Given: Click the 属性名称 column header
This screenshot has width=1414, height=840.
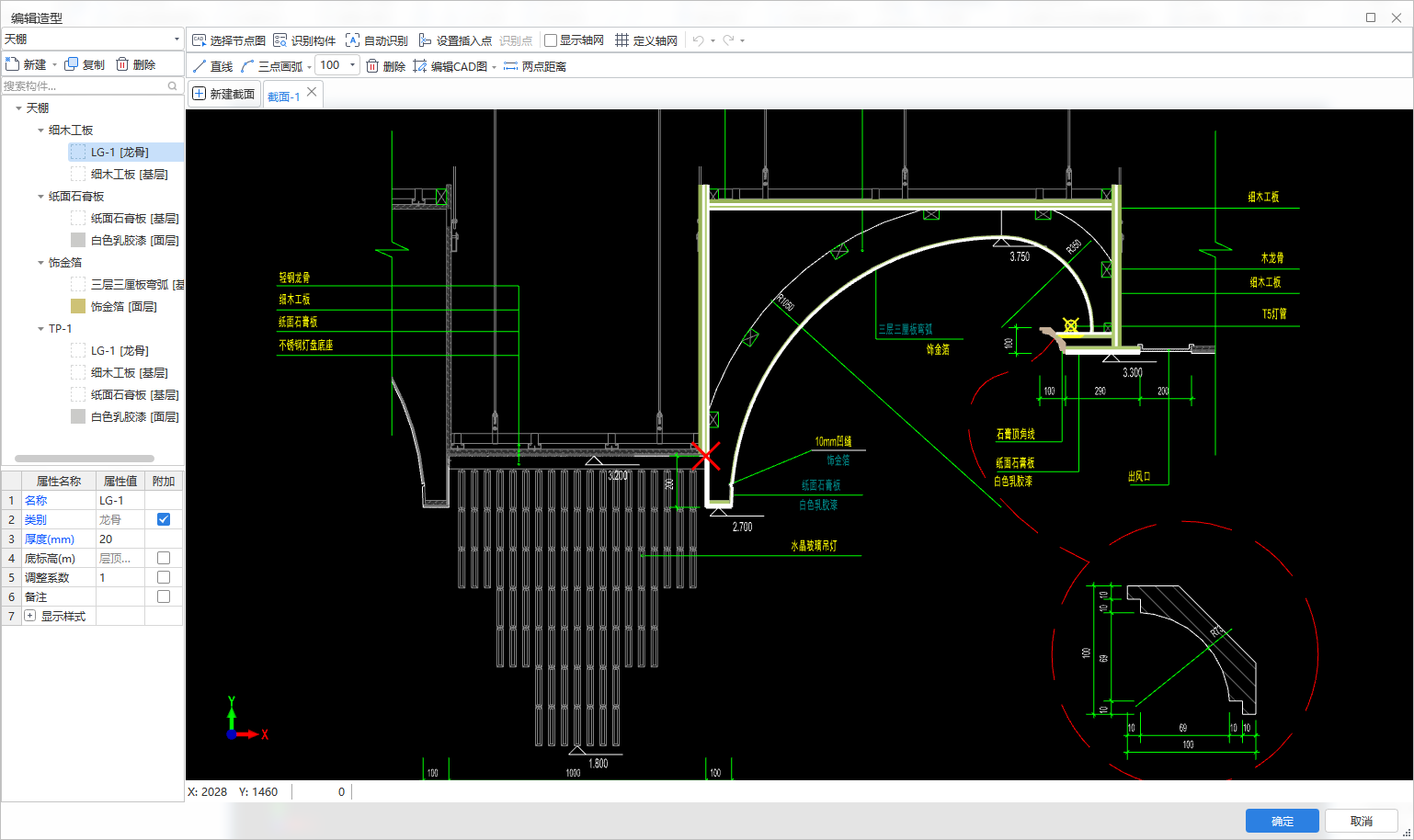Looking at the screenshot, I should (x=58, y=481).
